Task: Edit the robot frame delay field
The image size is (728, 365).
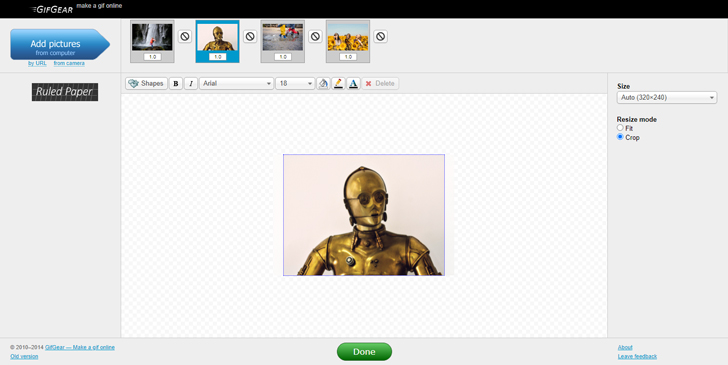Action: (x=217, y=57)
